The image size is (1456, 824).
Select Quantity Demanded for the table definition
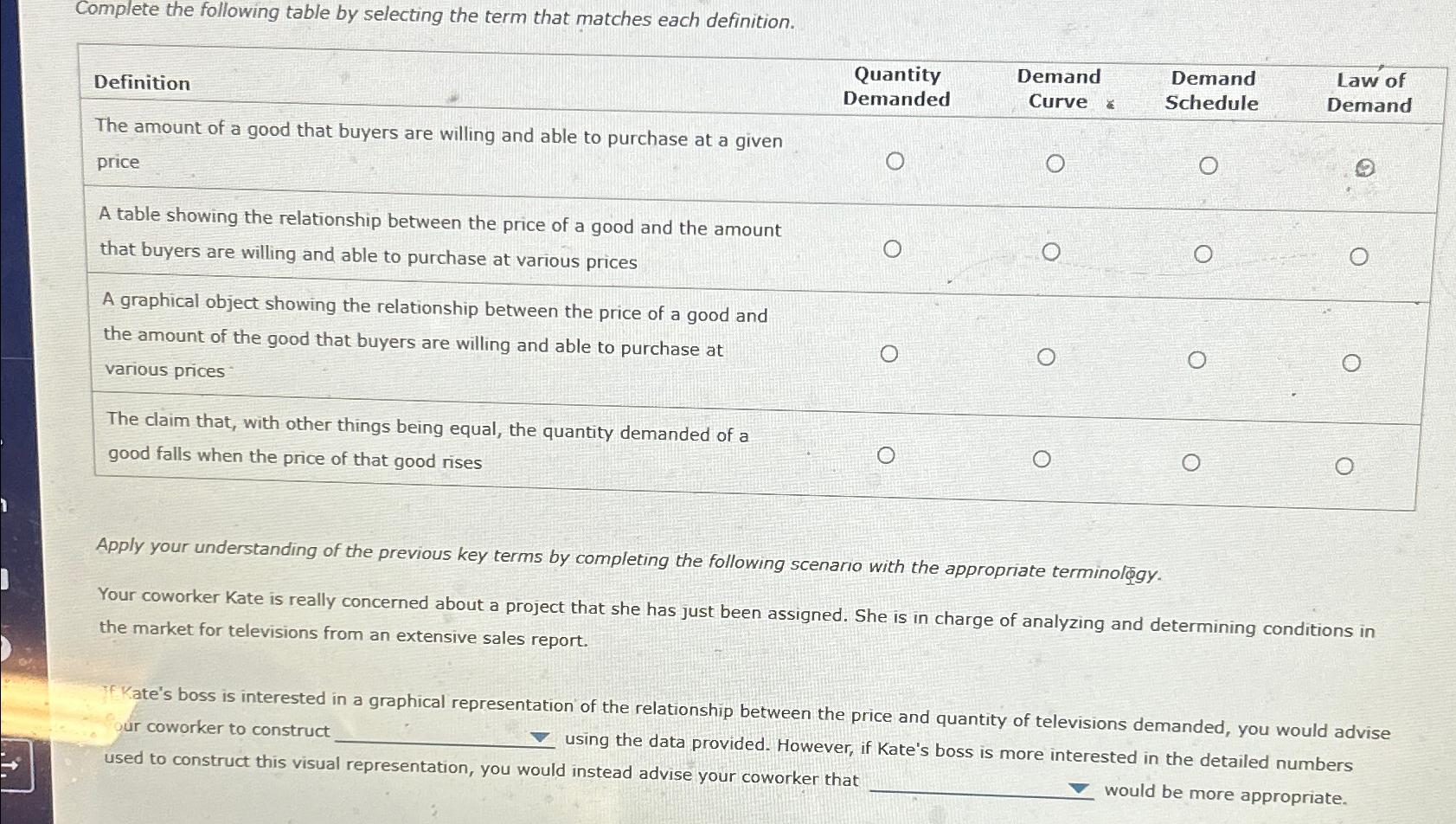click(893, 248)
